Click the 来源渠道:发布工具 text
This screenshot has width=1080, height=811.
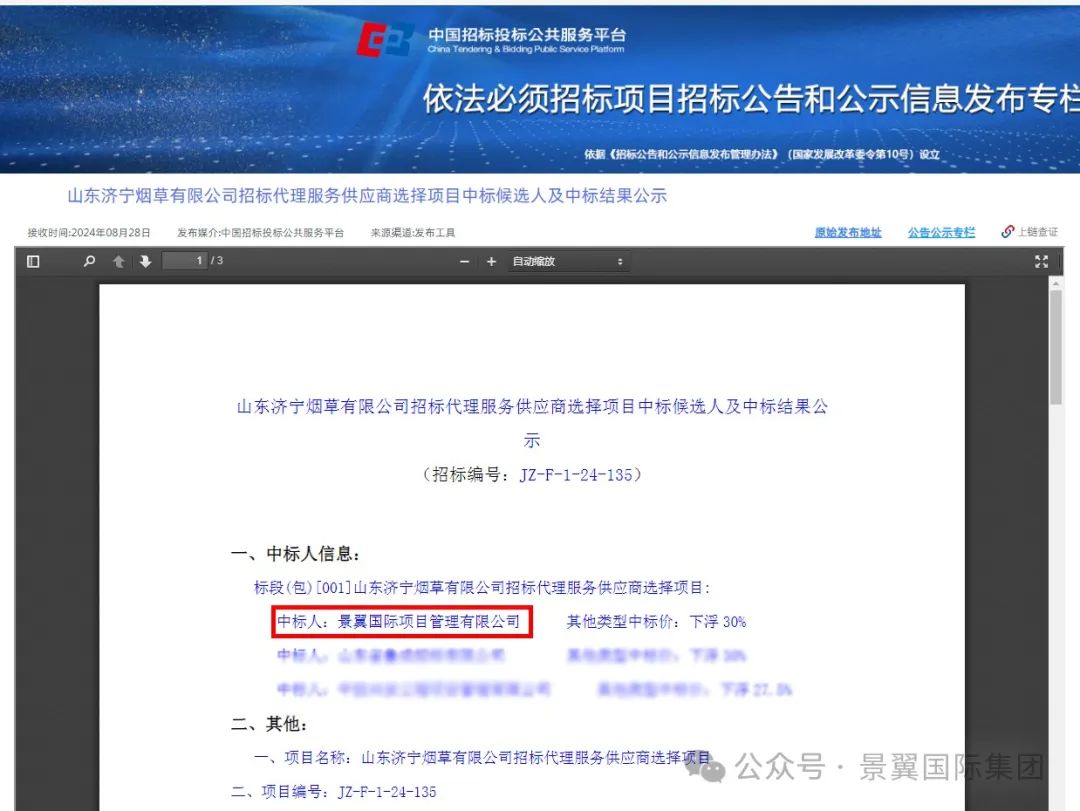click(x=413, y=233)
